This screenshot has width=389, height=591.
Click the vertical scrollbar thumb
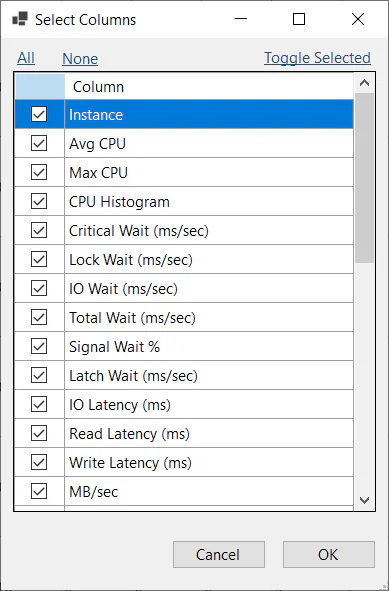click(364, 178)
